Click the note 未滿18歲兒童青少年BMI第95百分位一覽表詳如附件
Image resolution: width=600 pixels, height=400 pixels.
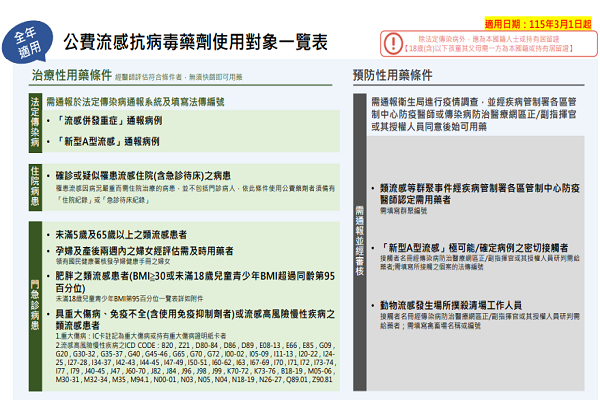[129, 299]
